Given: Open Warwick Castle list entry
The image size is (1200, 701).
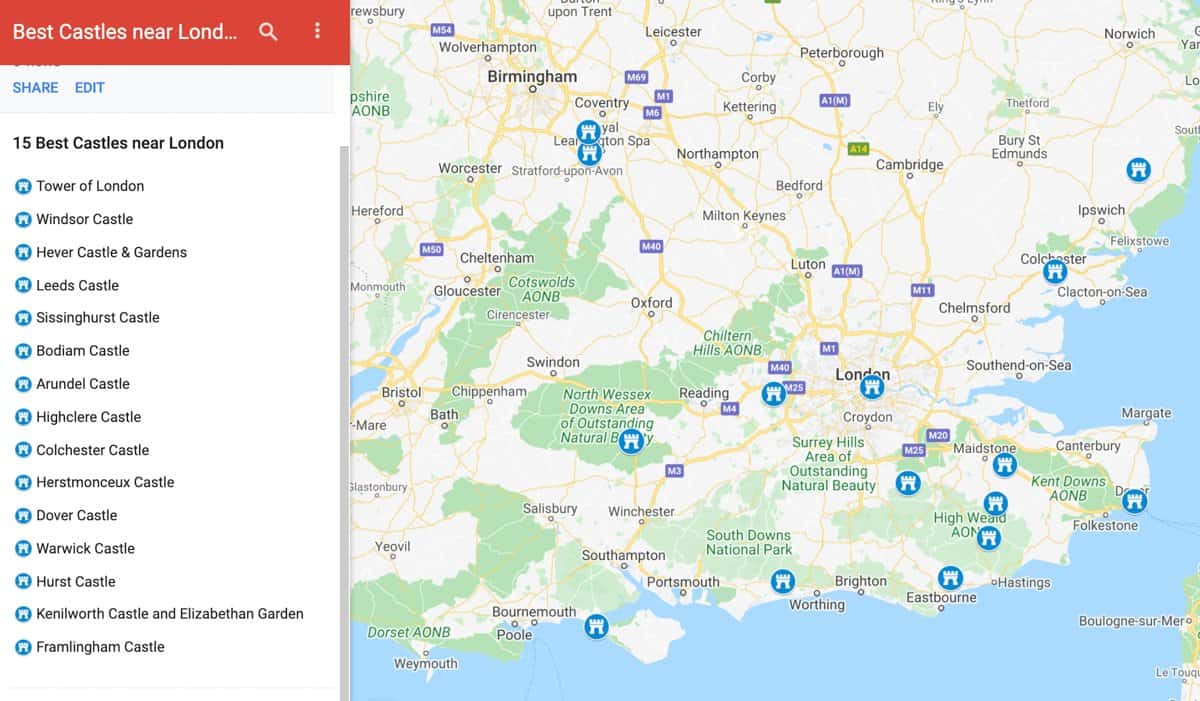Looking at the screenshot, I should pyautogui.click(x=85, y=548).
